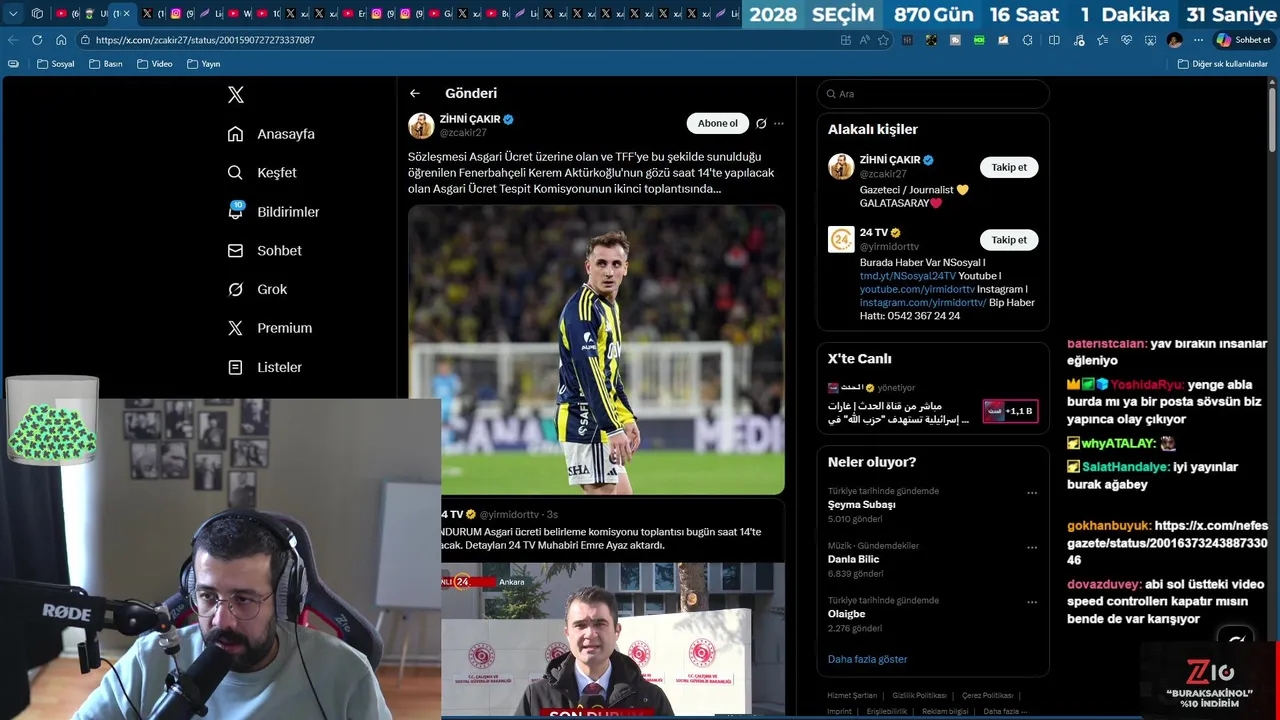Open the audio mixer extension icon

tap(907, 40)
